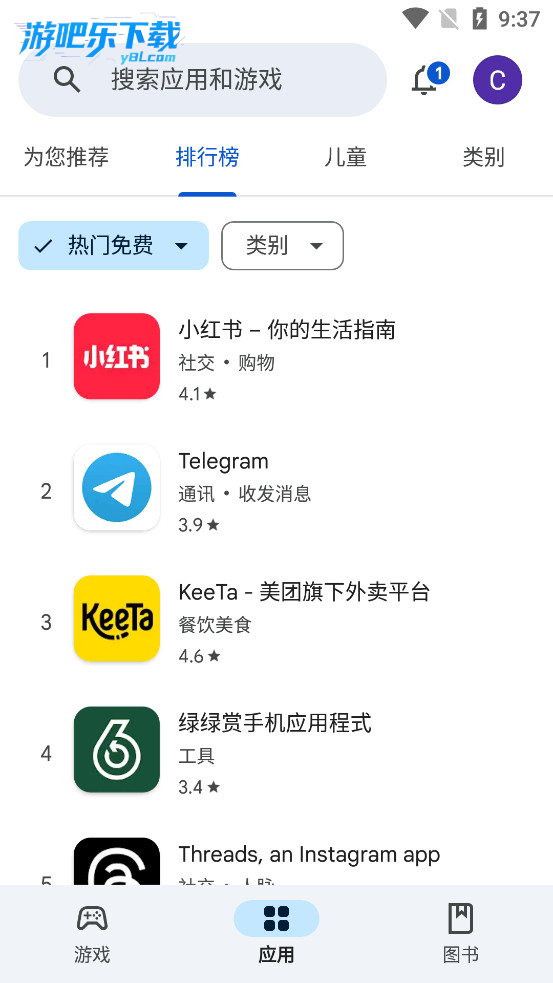Open the 小红书 app icon
This screenshot has height=983, width=553.
[117, 356]
